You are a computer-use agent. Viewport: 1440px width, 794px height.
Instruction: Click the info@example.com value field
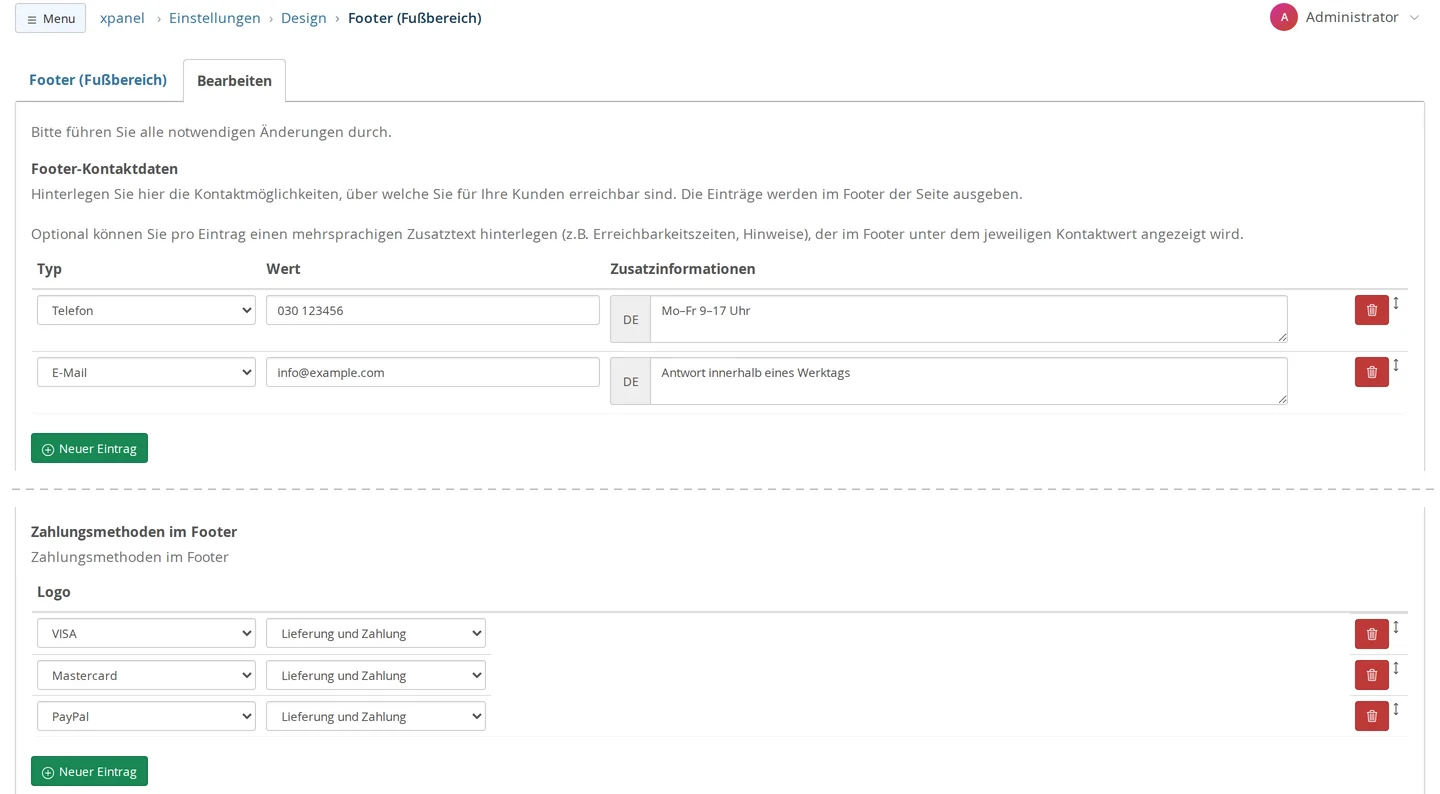433,372
